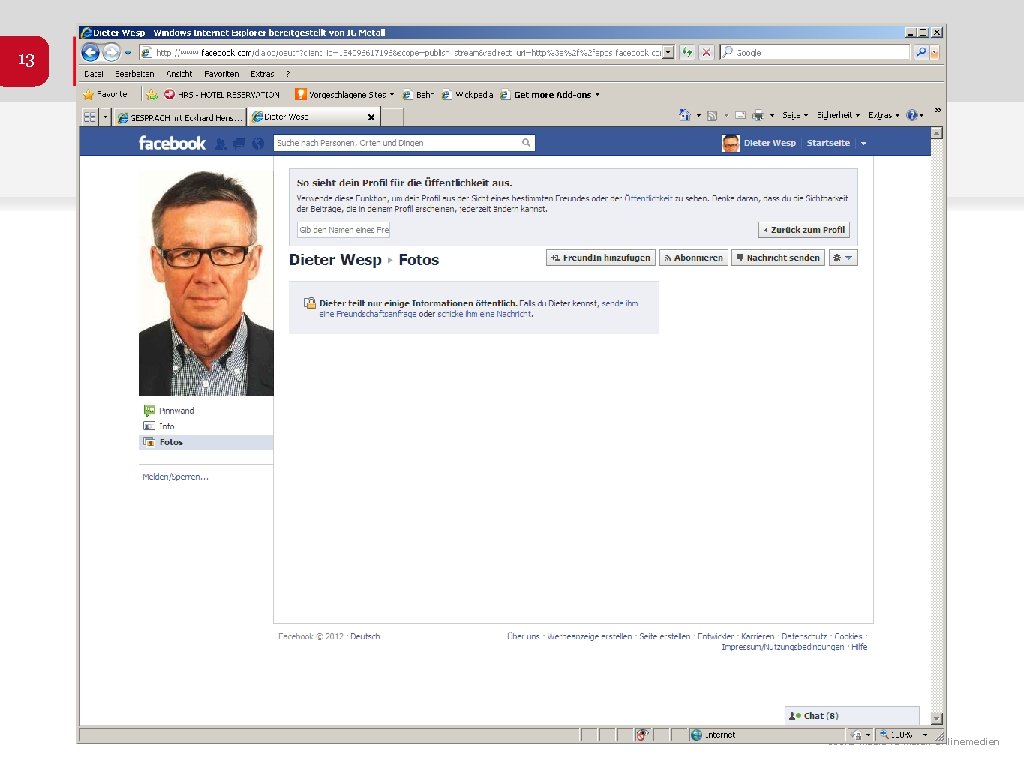Image resolution: width=1024 pixels, height=768 pixels.
Task: Open the Bearbeiten menu
Action: [x=135, y=74]
